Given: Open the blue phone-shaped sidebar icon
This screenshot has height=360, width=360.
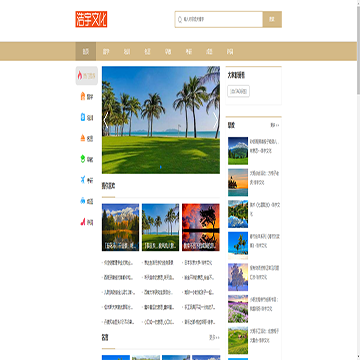Looking at the screenshot, I should (83, 117).
